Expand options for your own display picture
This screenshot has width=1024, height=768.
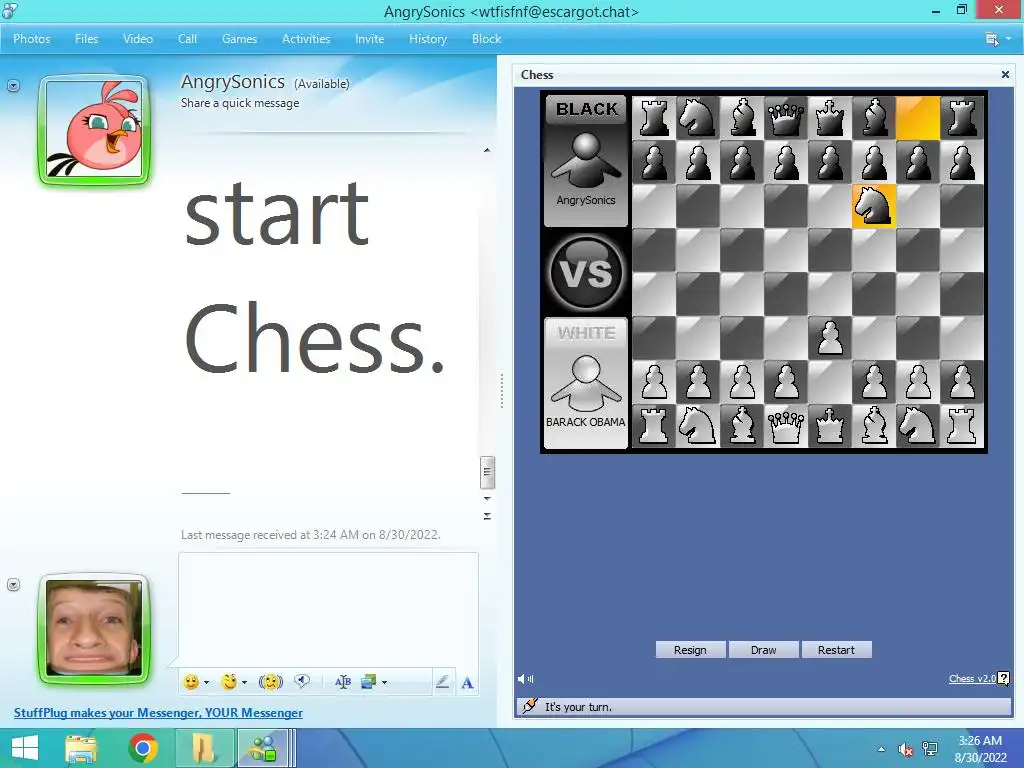coord(13,584)
